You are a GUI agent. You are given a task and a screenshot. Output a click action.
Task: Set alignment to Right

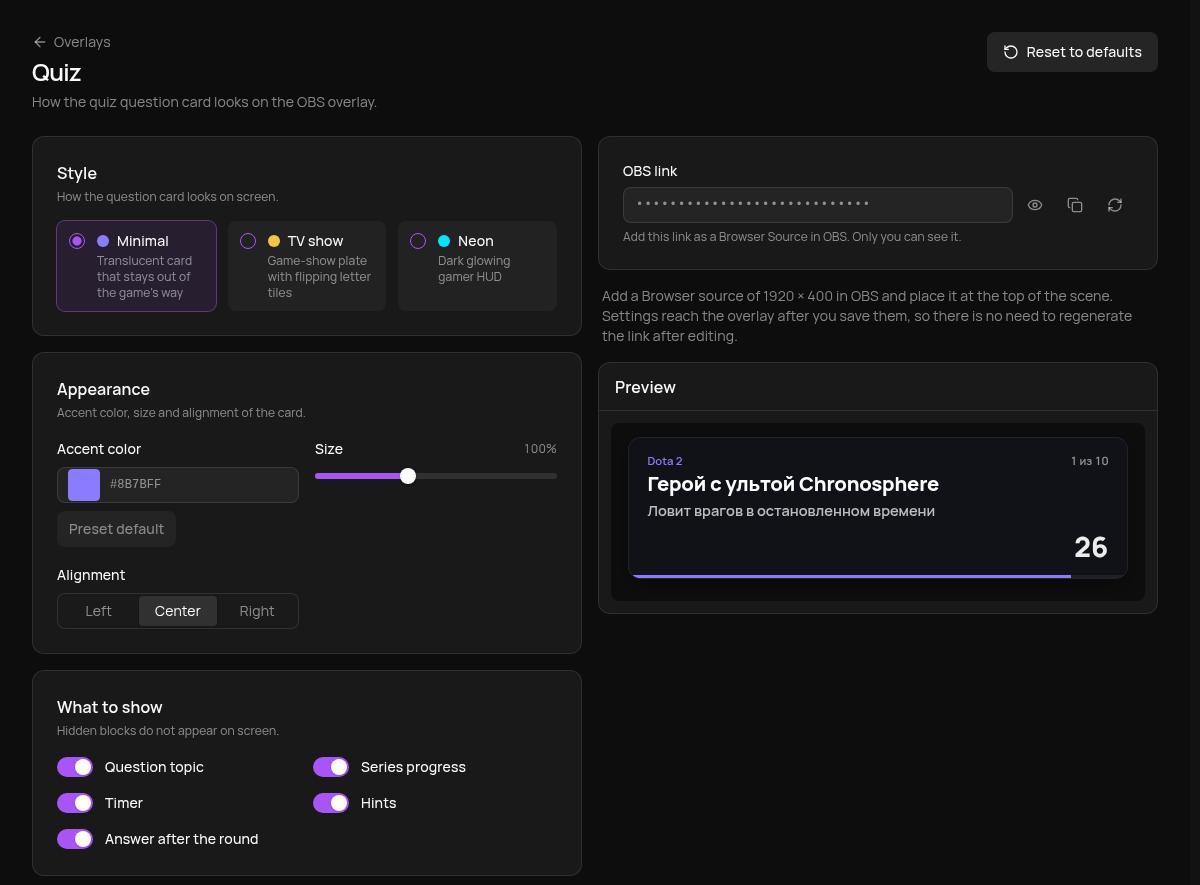point(257,611)
